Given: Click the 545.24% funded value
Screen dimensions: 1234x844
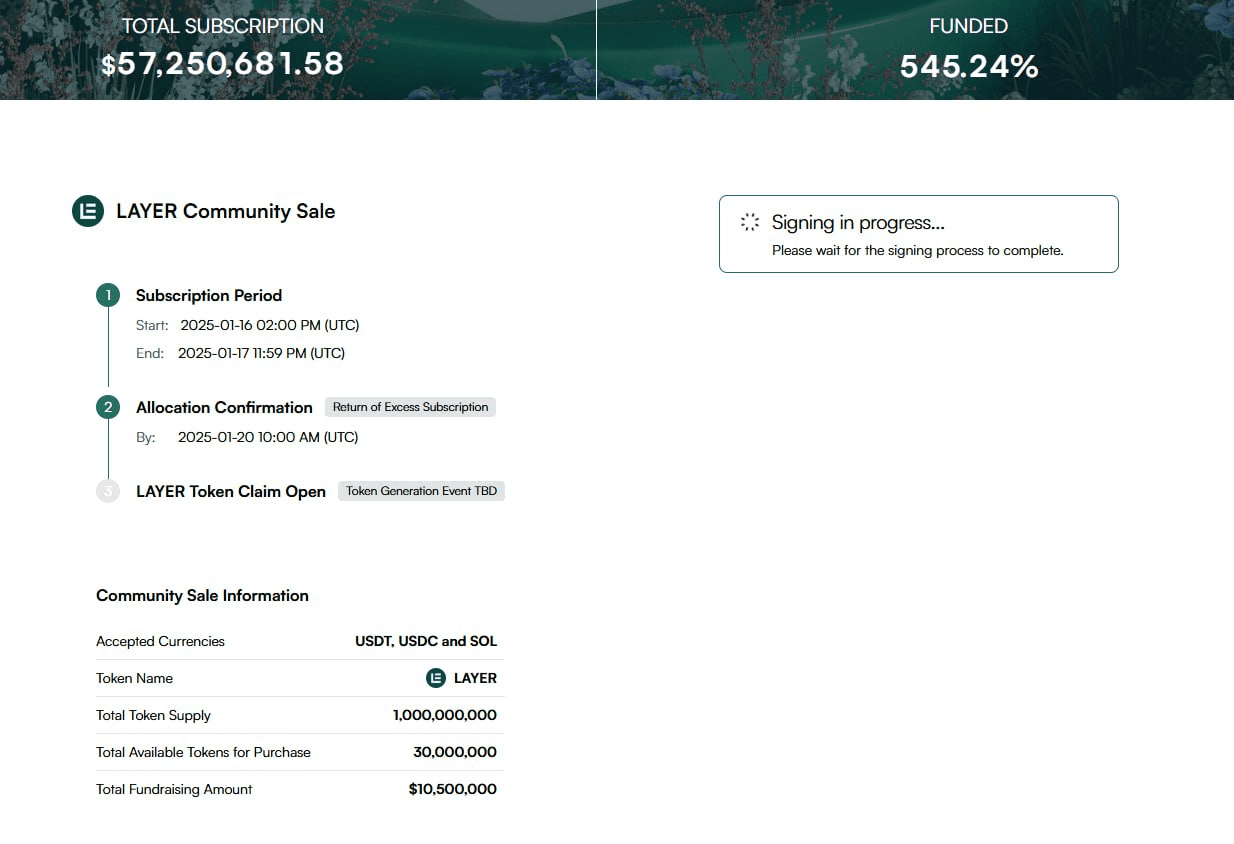Looking at the screenshot, I should (968, 66).
